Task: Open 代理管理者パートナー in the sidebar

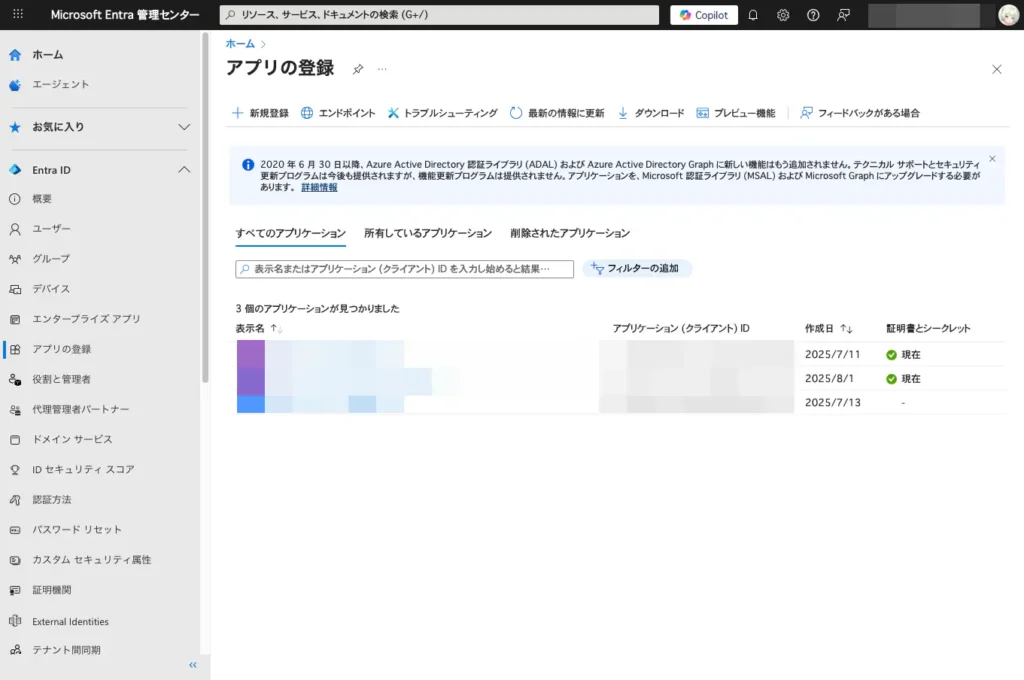Action: [x=81, y=409]
